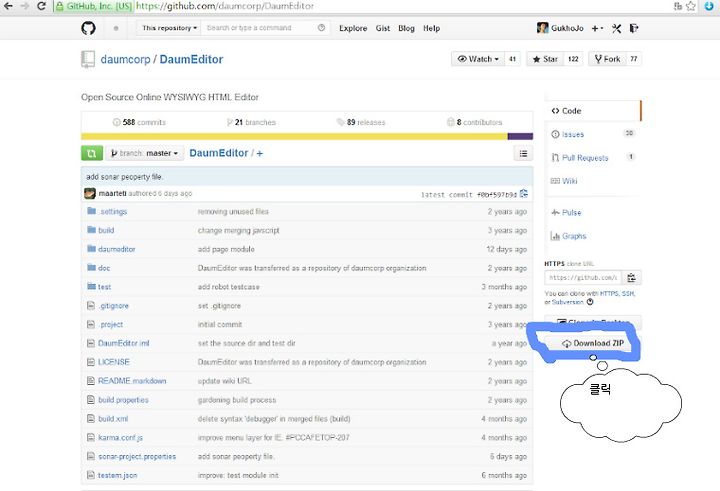Expand the Watch dropdown button
Viewport: 720px width, 491px height.
(478, 59)
